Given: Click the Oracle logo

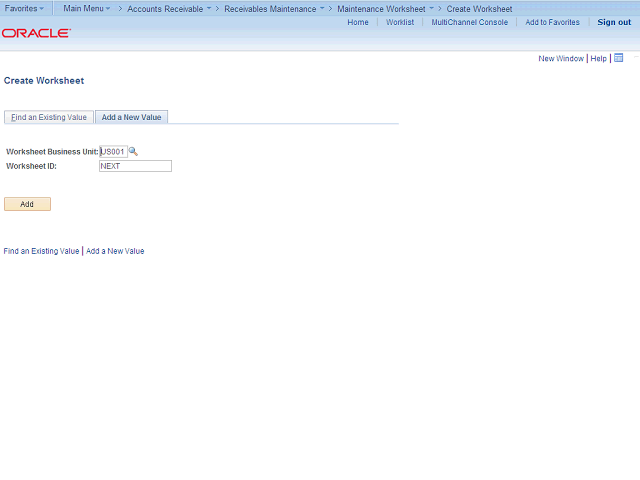Looking at the screenshot, I should tap(36, 33).
